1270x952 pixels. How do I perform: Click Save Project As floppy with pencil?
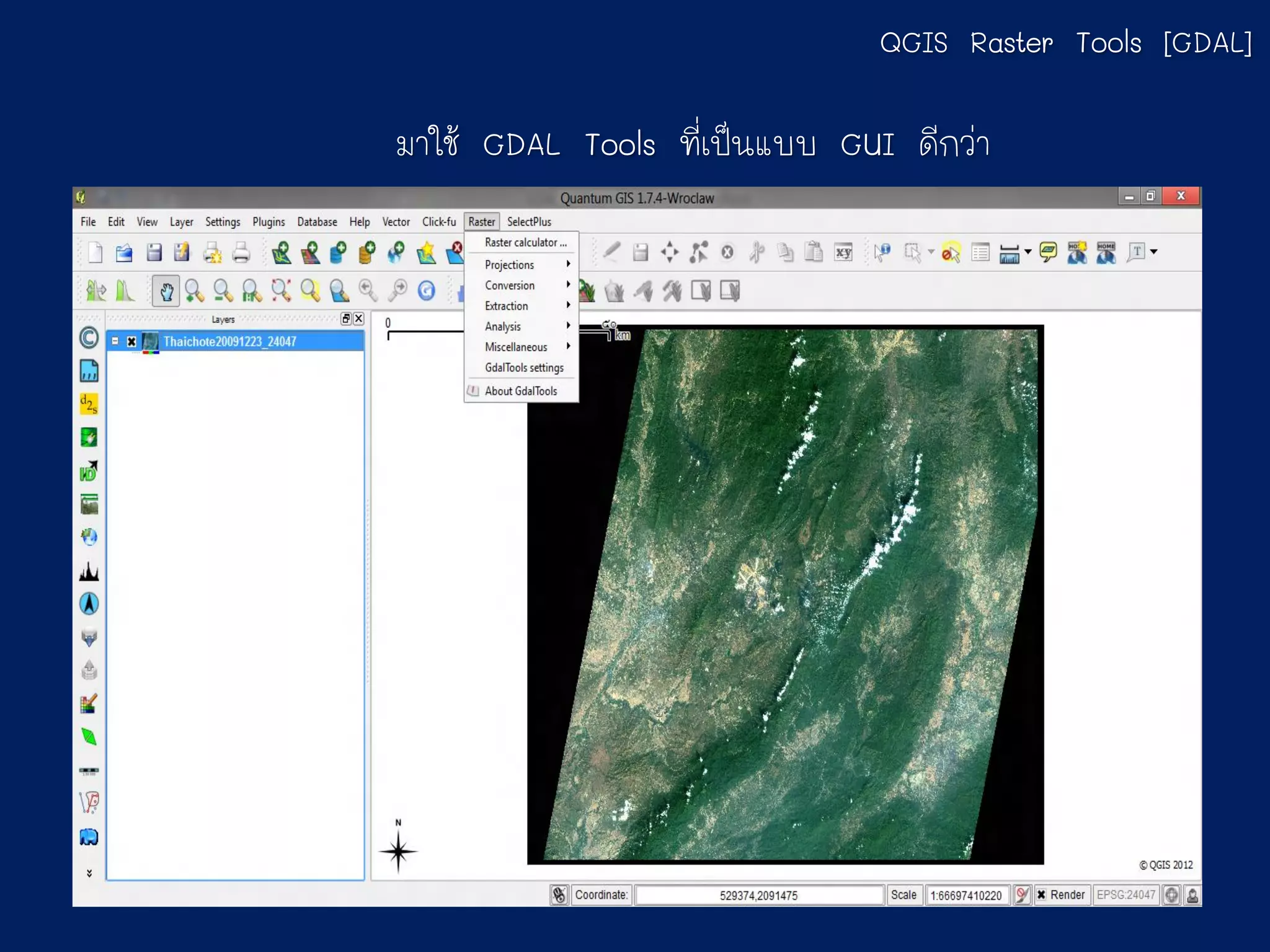pos(182,252)
